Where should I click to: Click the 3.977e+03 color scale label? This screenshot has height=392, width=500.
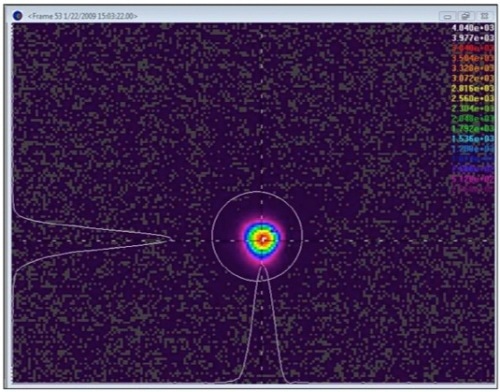pyautogui.click(x=473, y=38)
